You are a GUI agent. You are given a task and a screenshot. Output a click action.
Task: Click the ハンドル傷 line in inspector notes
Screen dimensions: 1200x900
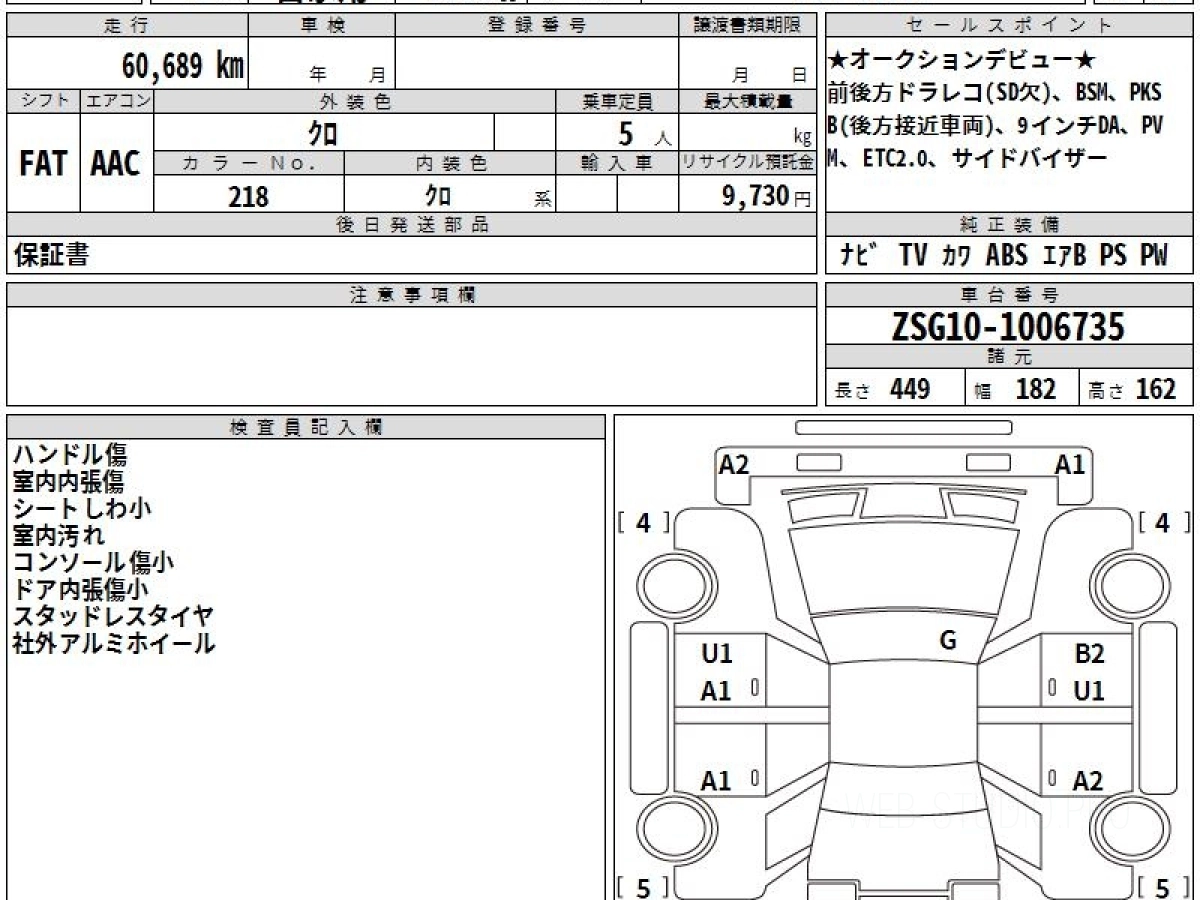point(70,456)
